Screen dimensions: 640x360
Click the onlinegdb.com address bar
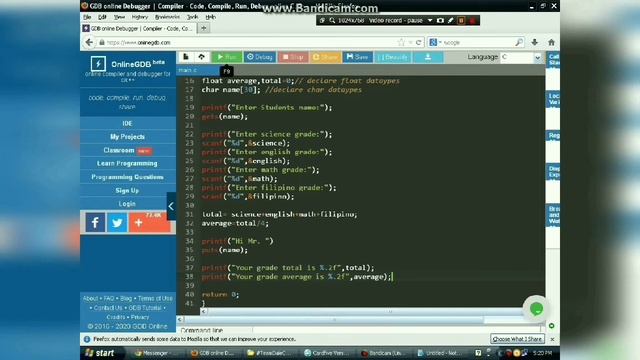249,42
